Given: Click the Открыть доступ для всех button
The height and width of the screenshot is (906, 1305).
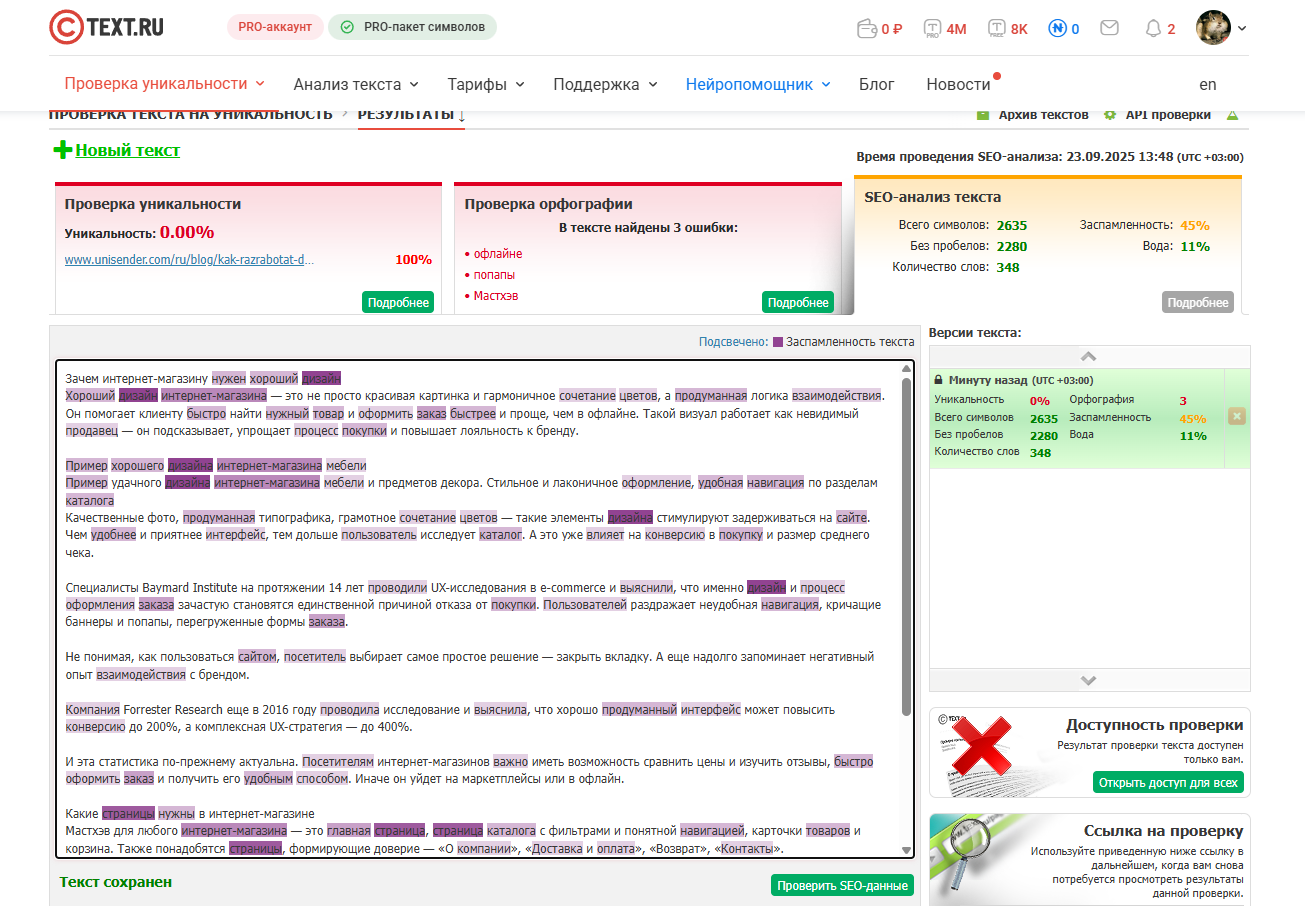Looking at the screenshot, I should (1168, 782).
